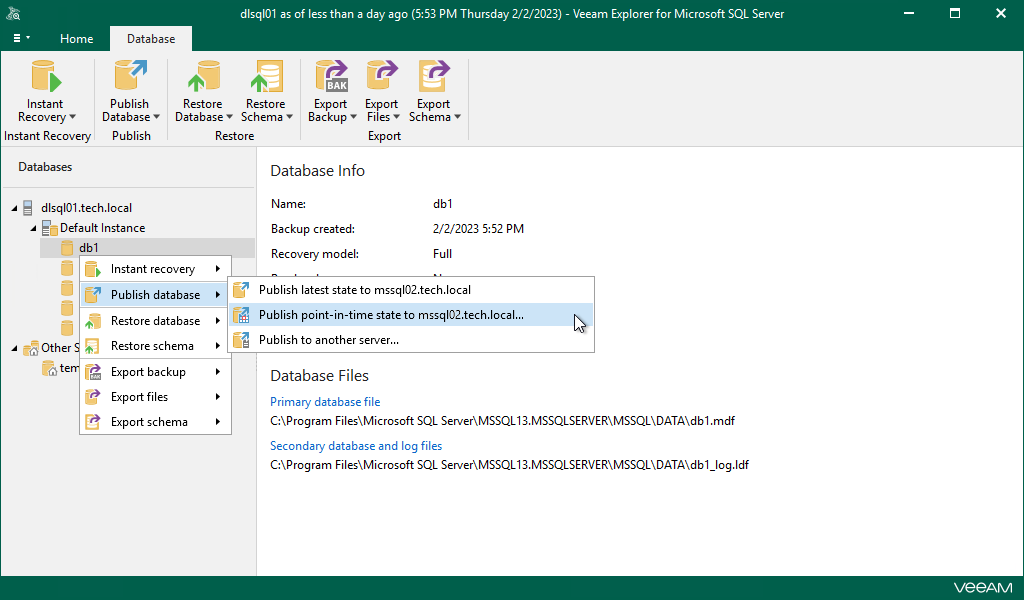Open the Instant Recovery dropdown arrow
This screenshot has width=1024, height=600.
[x=72, y=118]
